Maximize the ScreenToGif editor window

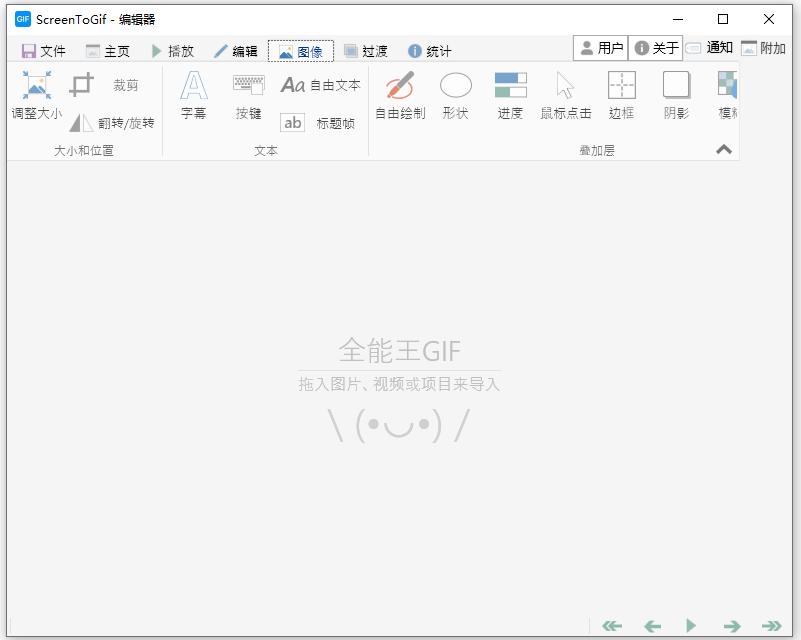click(723, 19)
